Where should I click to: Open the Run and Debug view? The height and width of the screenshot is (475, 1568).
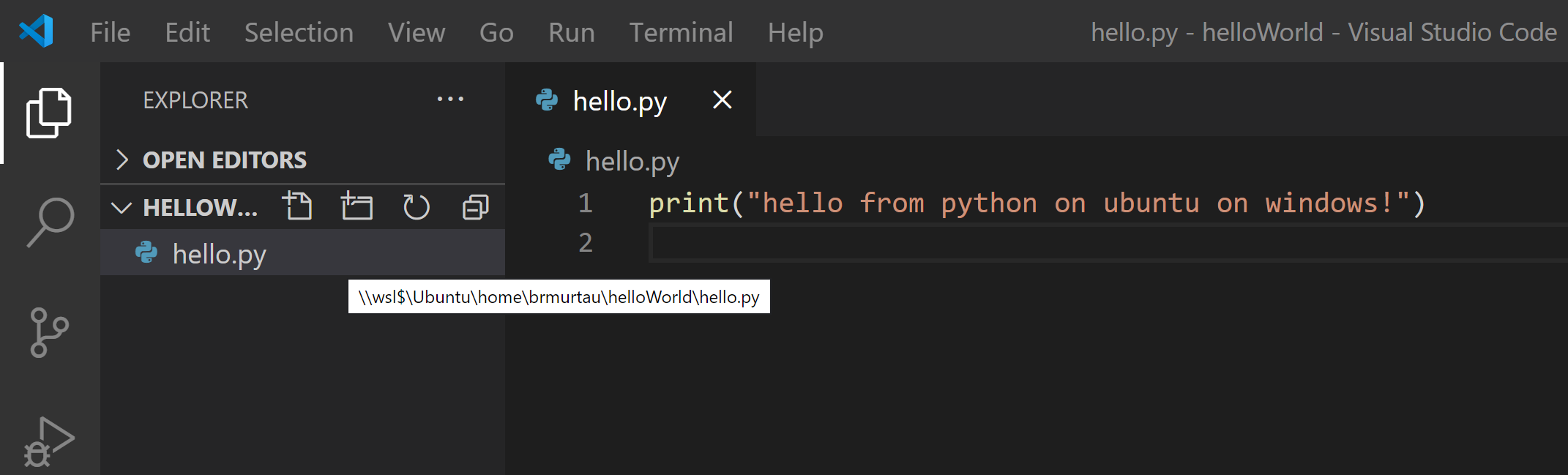(x=50, y=442)
